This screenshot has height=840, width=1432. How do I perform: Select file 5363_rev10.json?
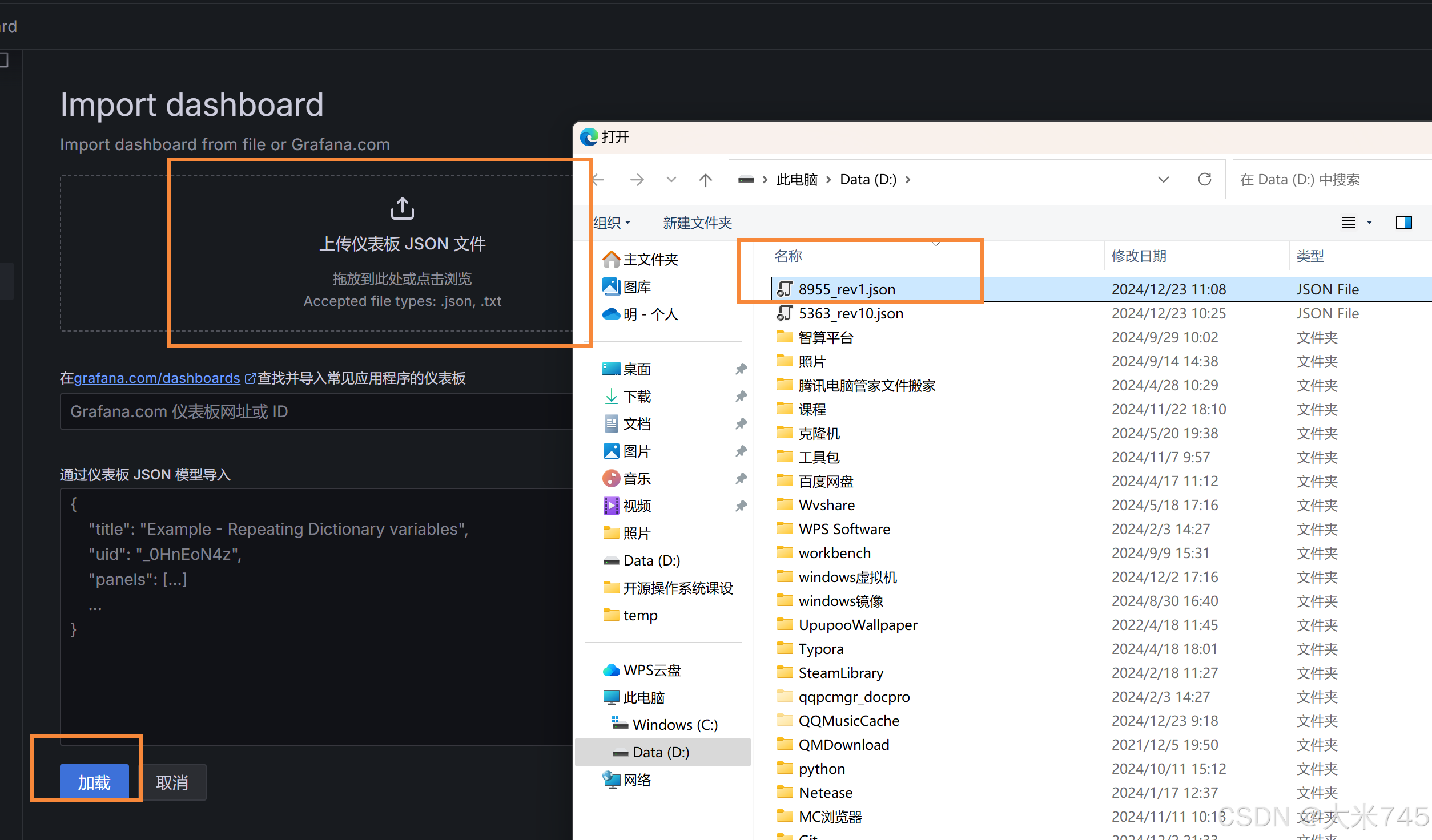pos(850,313)
